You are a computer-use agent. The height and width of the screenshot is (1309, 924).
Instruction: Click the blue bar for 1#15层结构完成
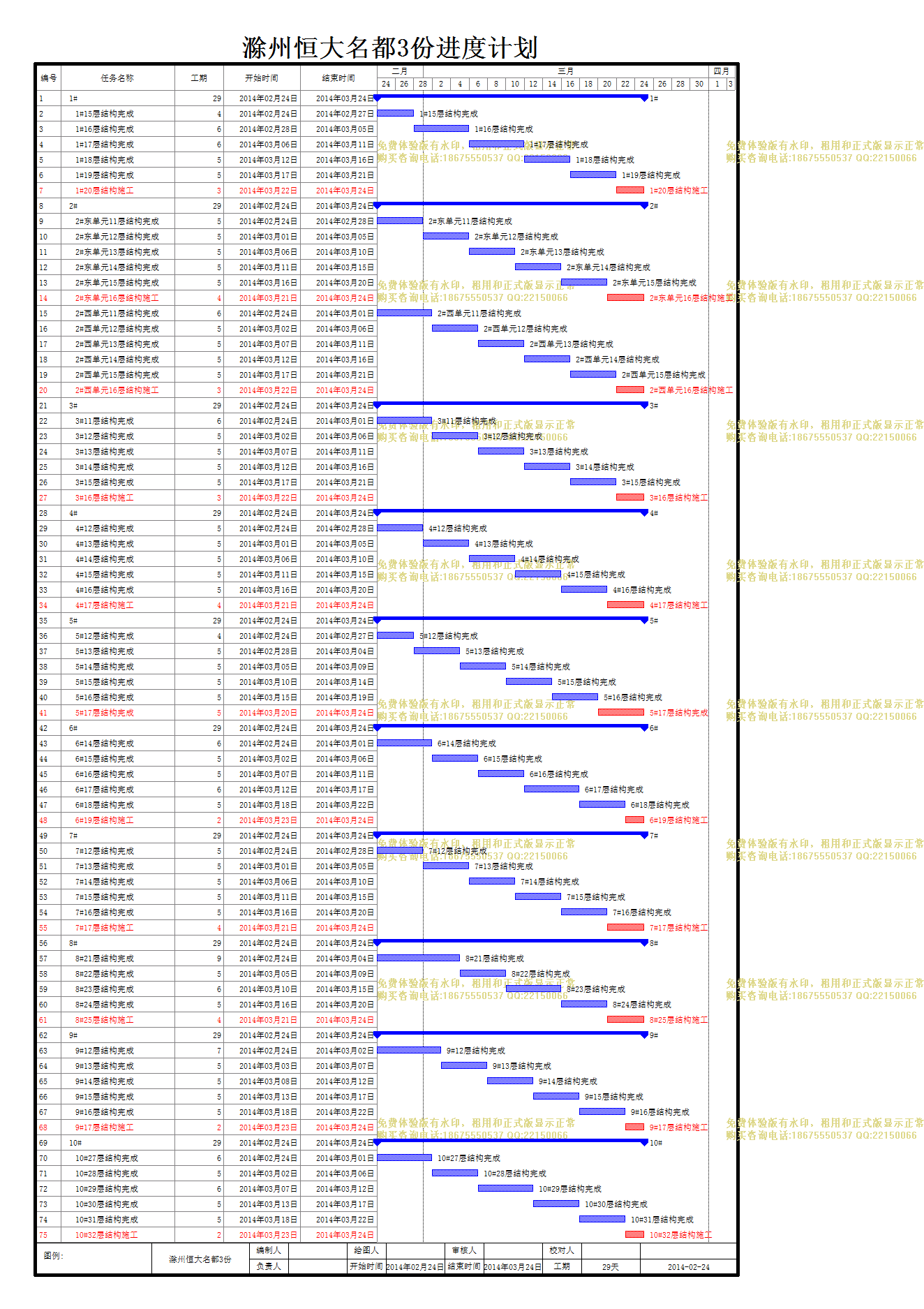(395, 113)
